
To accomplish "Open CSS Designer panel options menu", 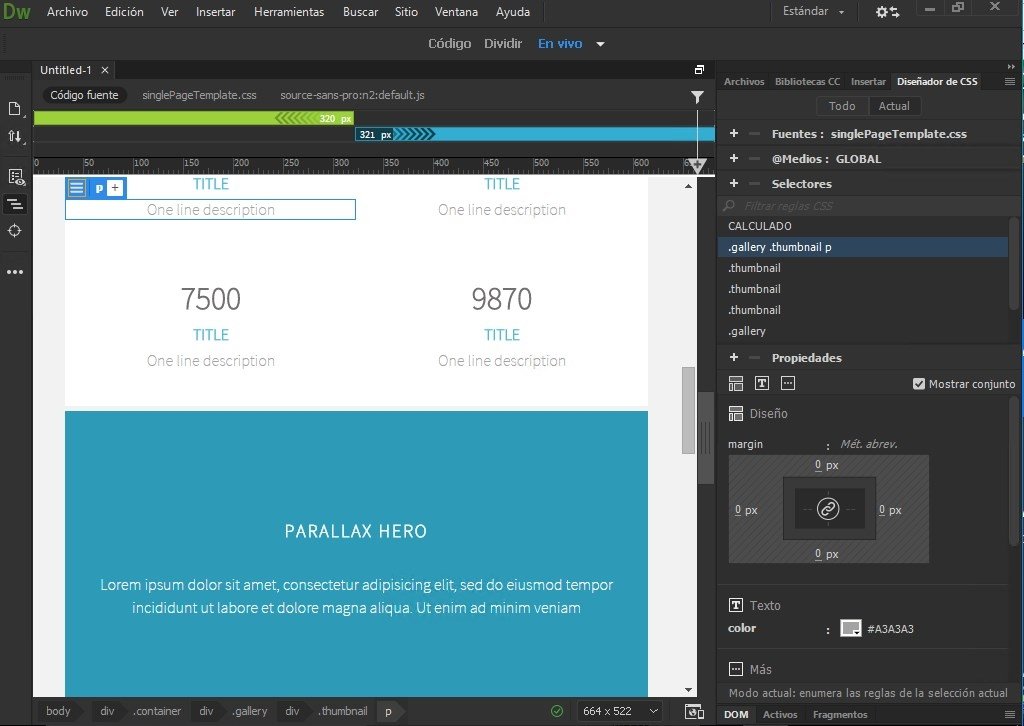I will click(x=1010, y=82).
